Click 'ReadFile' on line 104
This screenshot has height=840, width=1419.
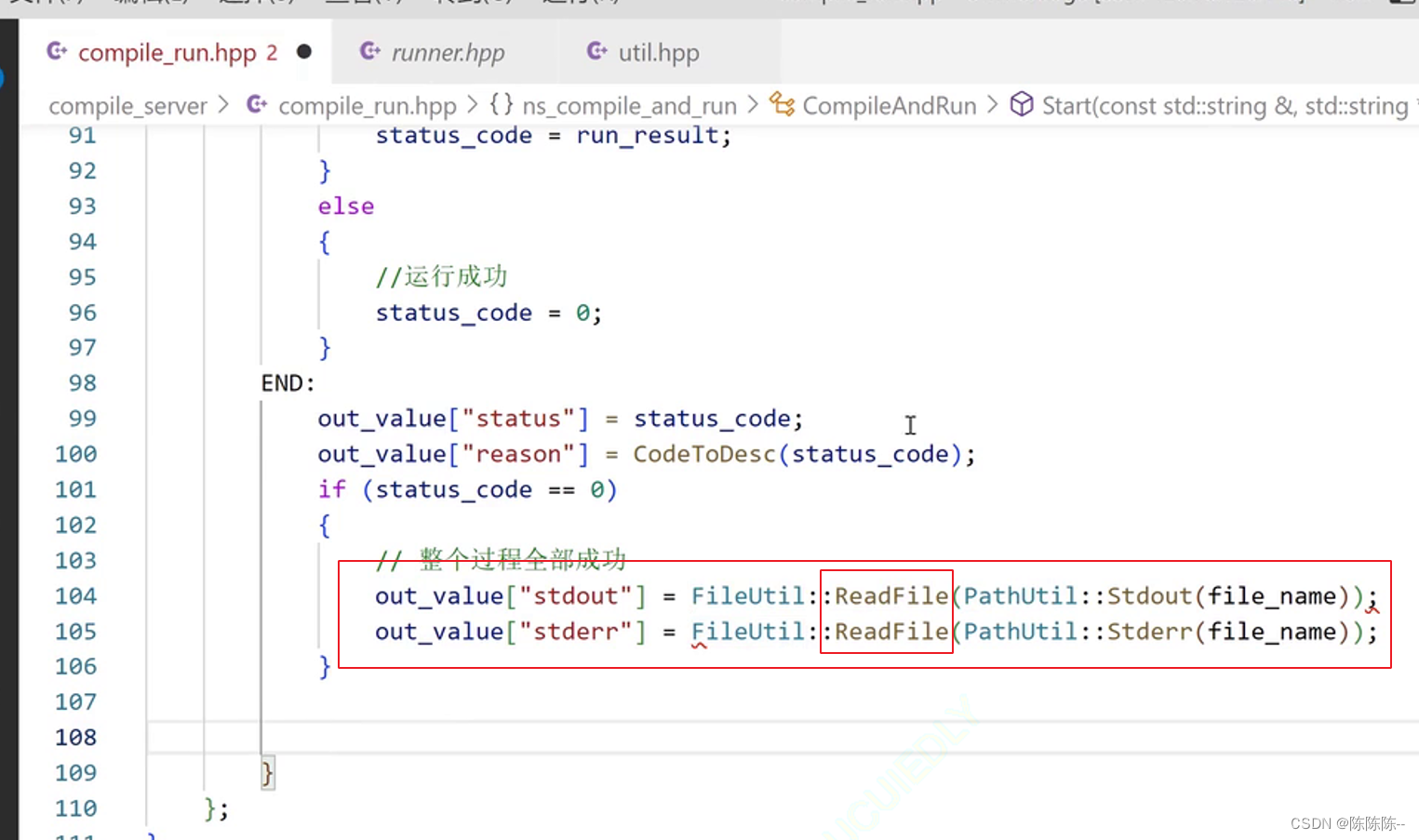[x=891, y=596]
